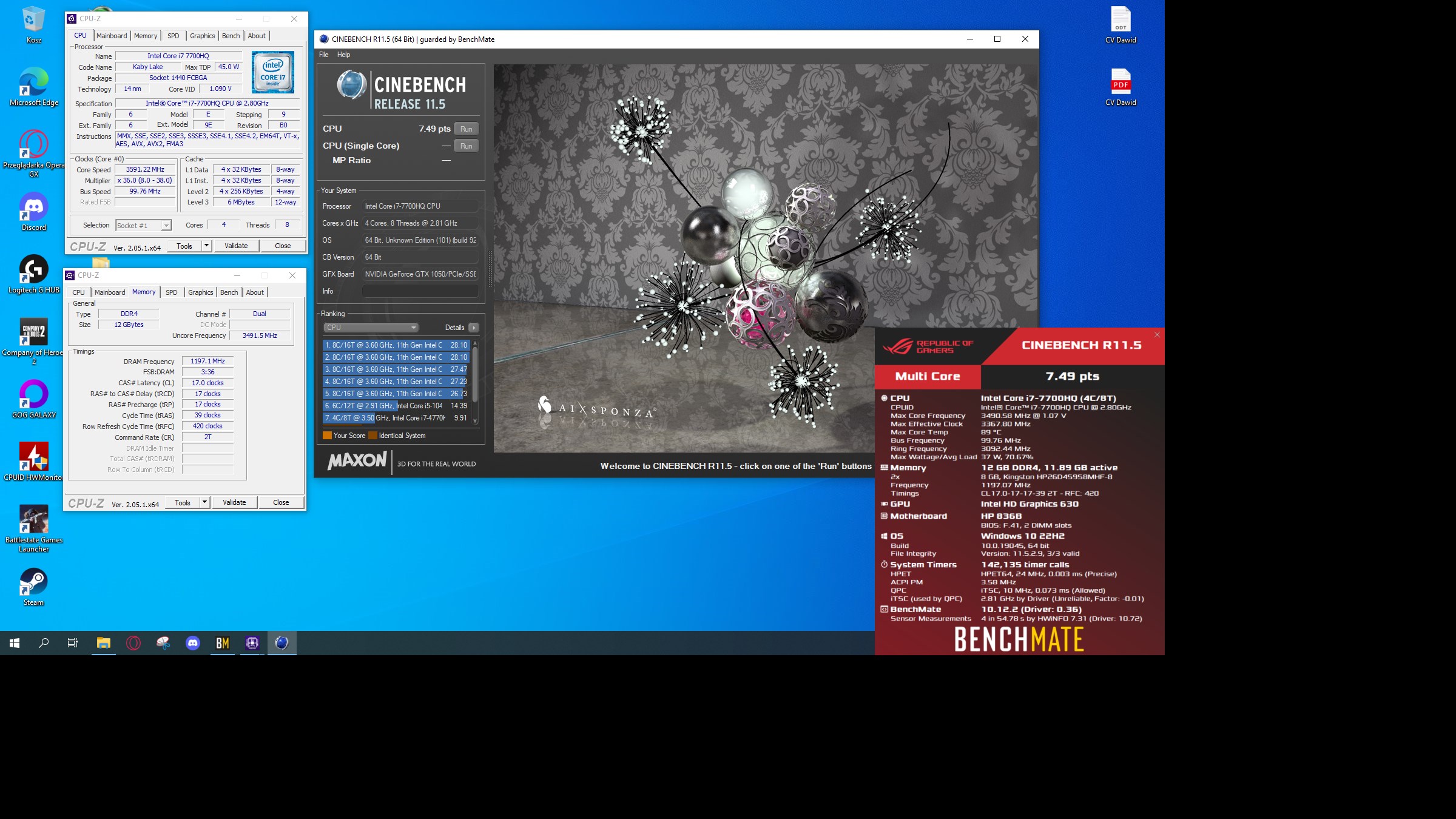The height and width of the screenshot is (819, 1456).
Task: Maximize the Cinebench window
Action: click(x=997, y=39)
